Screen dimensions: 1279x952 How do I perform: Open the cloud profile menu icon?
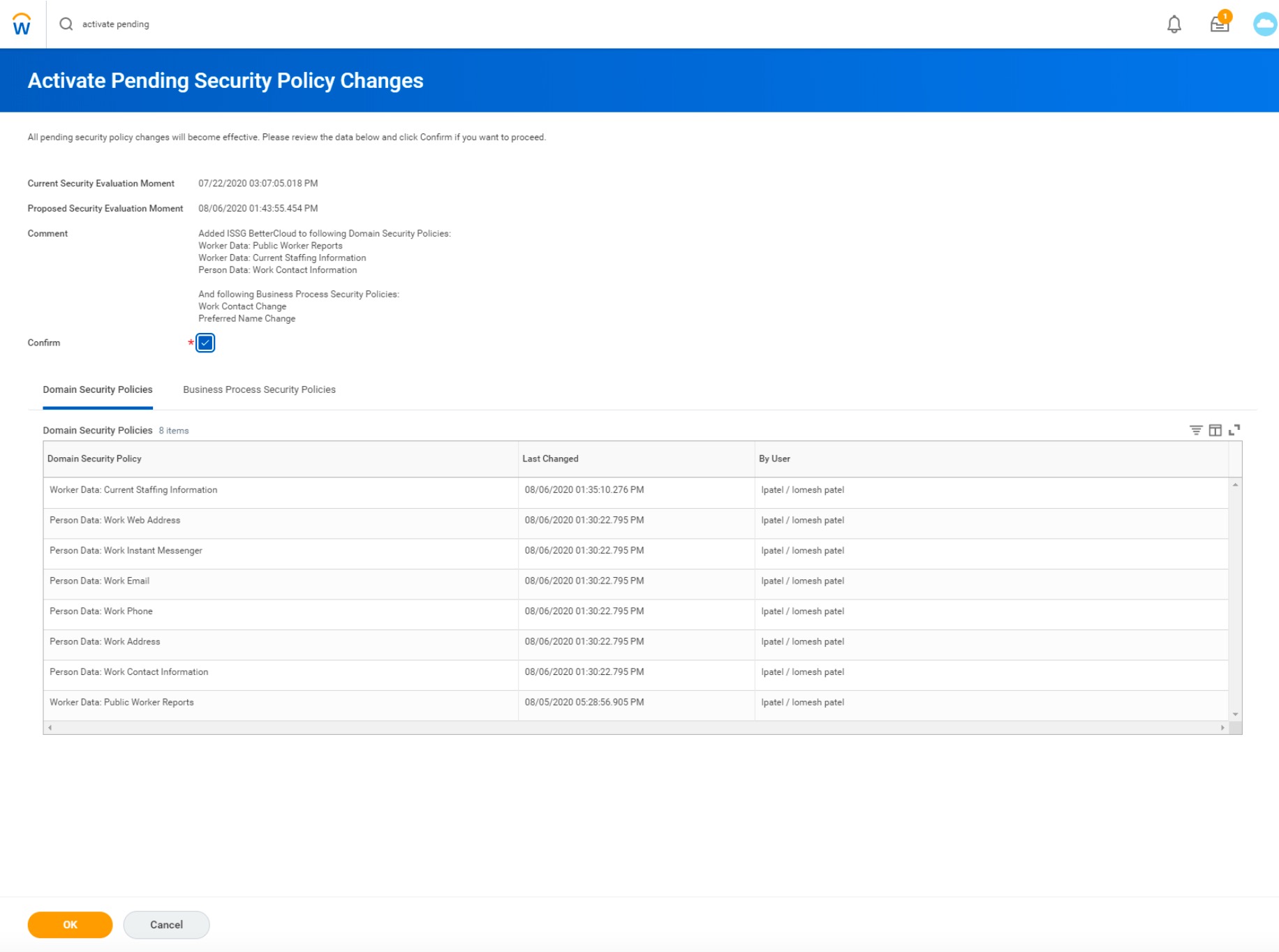pos(1265,23)
